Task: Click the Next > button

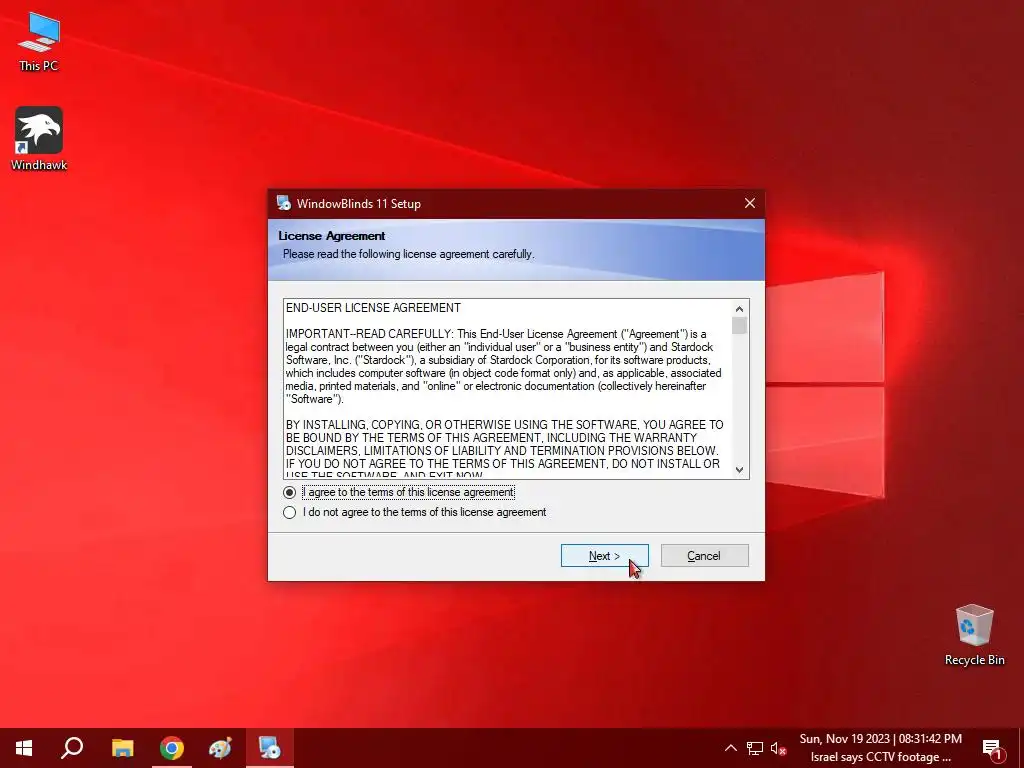Action: pos(604,556)
